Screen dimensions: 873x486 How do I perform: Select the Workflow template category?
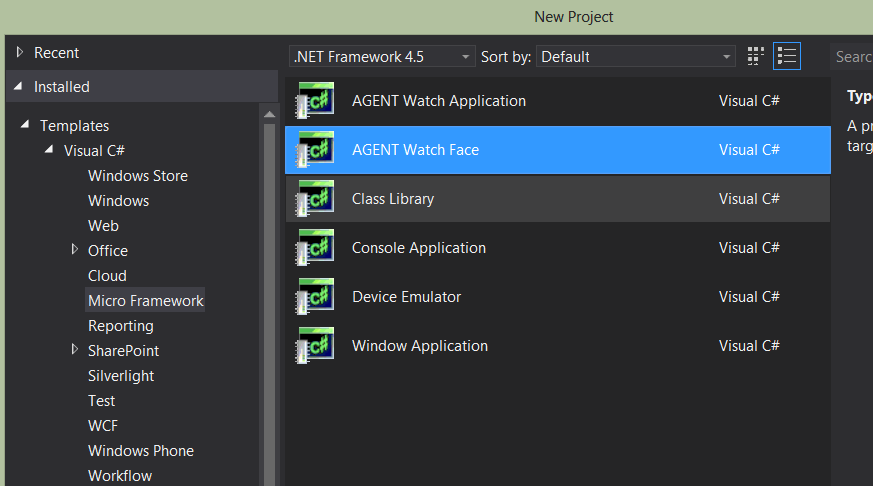click(x=120, y=476)
